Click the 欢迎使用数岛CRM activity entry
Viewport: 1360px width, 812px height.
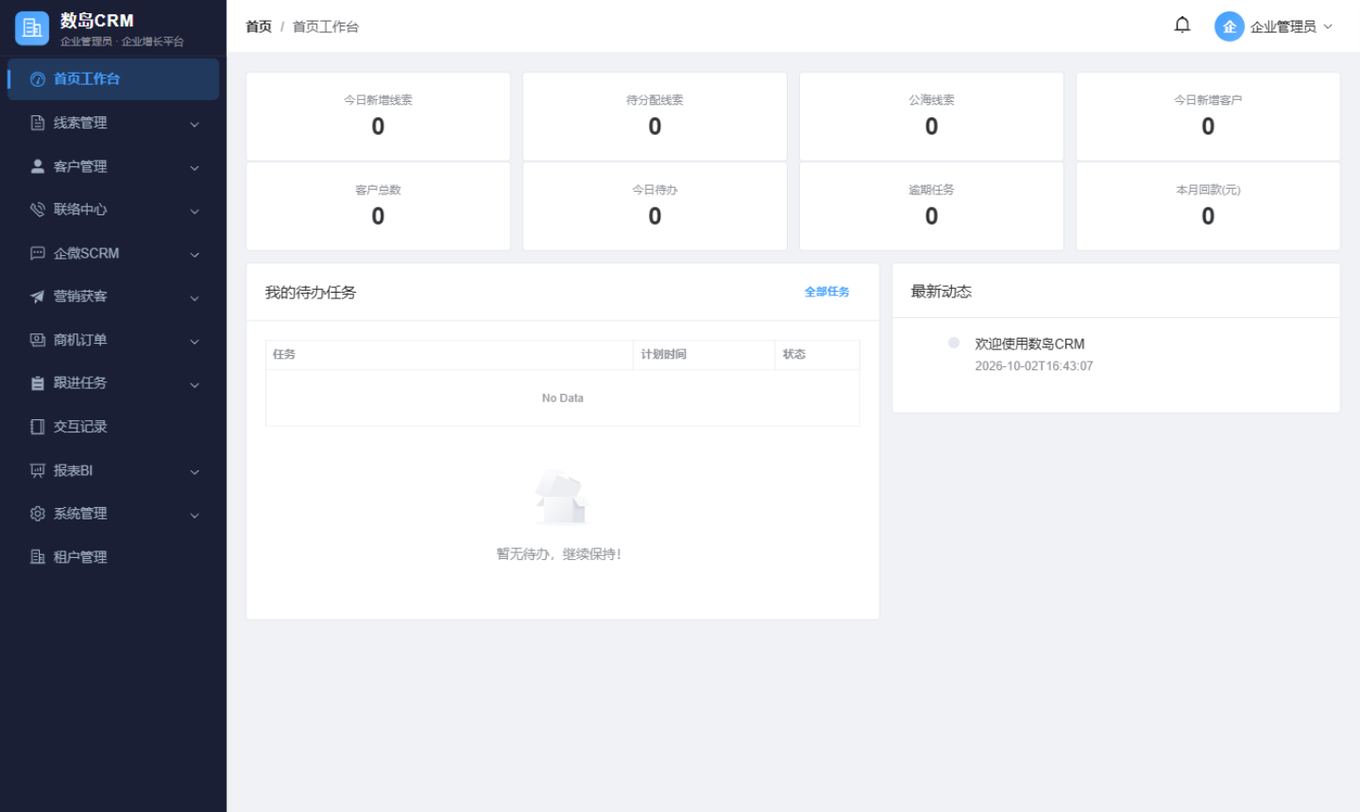pyautogui.click(x=1029, y=344)
